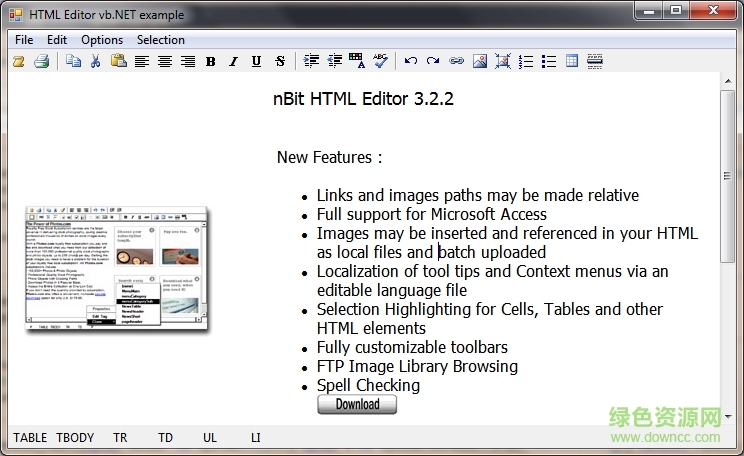Open the File menu
744x456 pixels.
tap(24, 40)
